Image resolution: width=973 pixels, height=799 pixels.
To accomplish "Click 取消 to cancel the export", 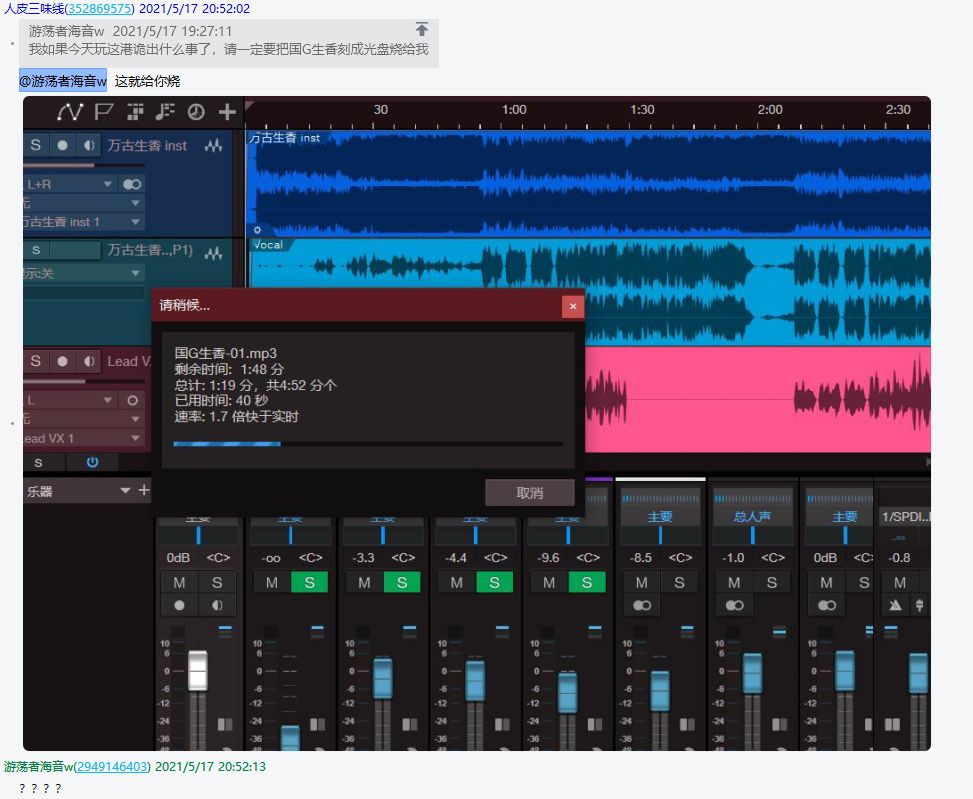I will [x=529, y=493].
